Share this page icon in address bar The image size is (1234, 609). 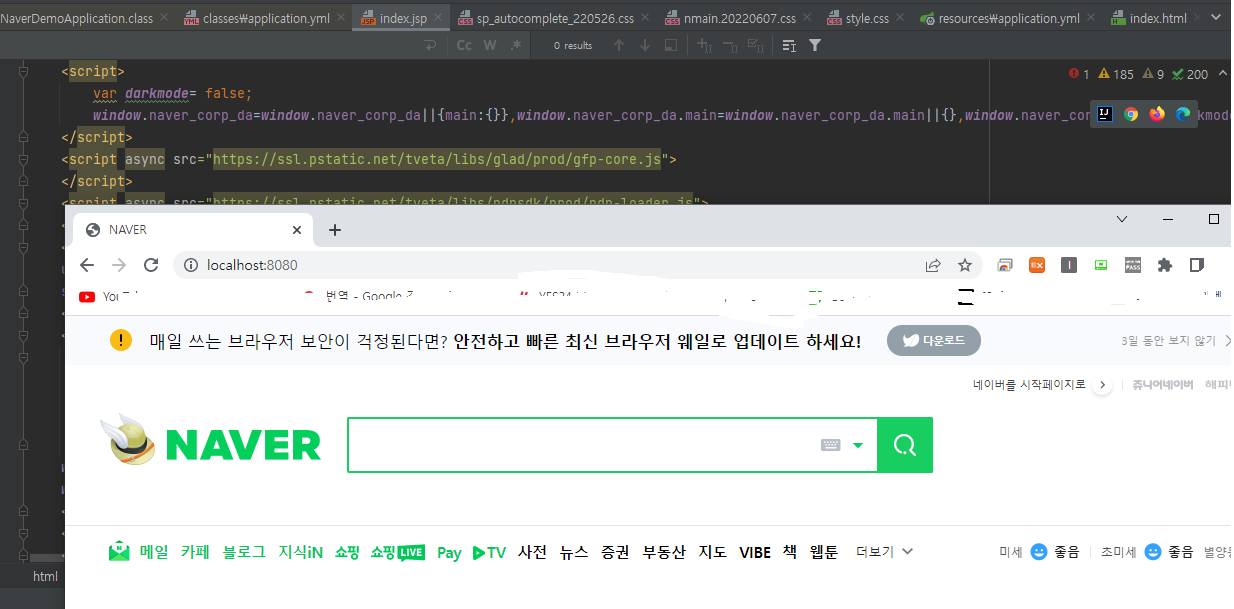click(933, 265)
